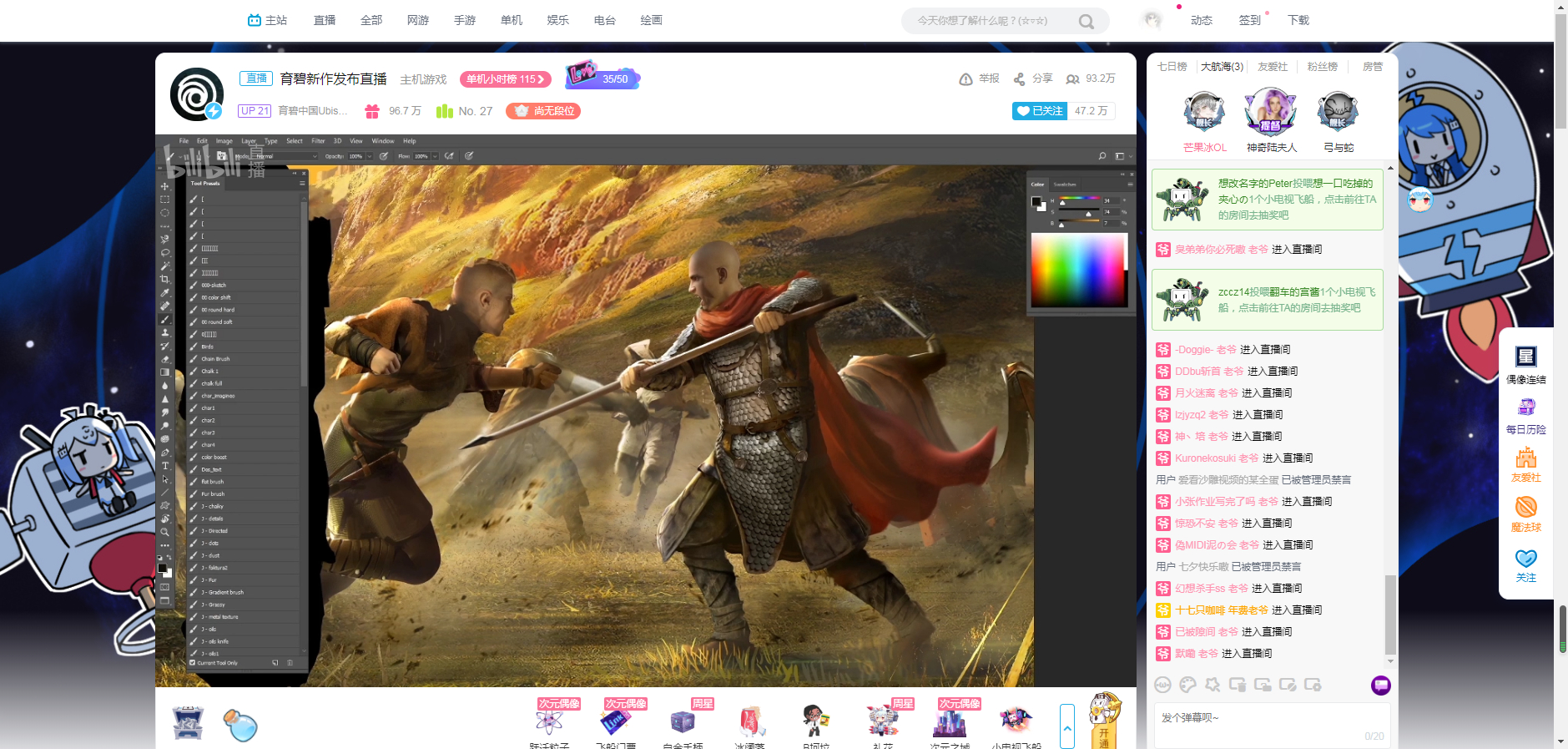Select the 飞船门票 gift
1568x749 pixels.
616,723
